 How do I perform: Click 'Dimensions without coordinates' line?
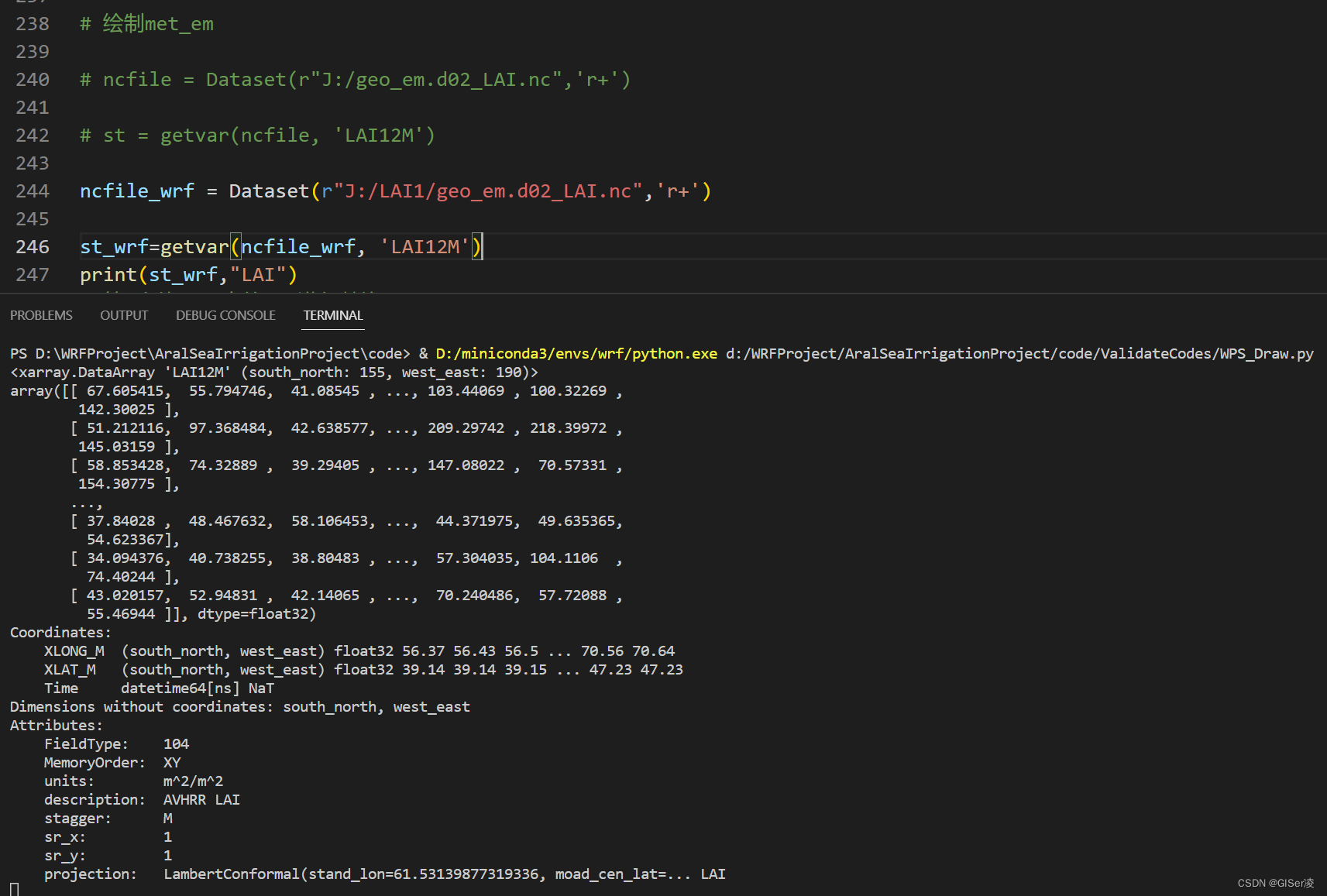click(x=240, y=707)
